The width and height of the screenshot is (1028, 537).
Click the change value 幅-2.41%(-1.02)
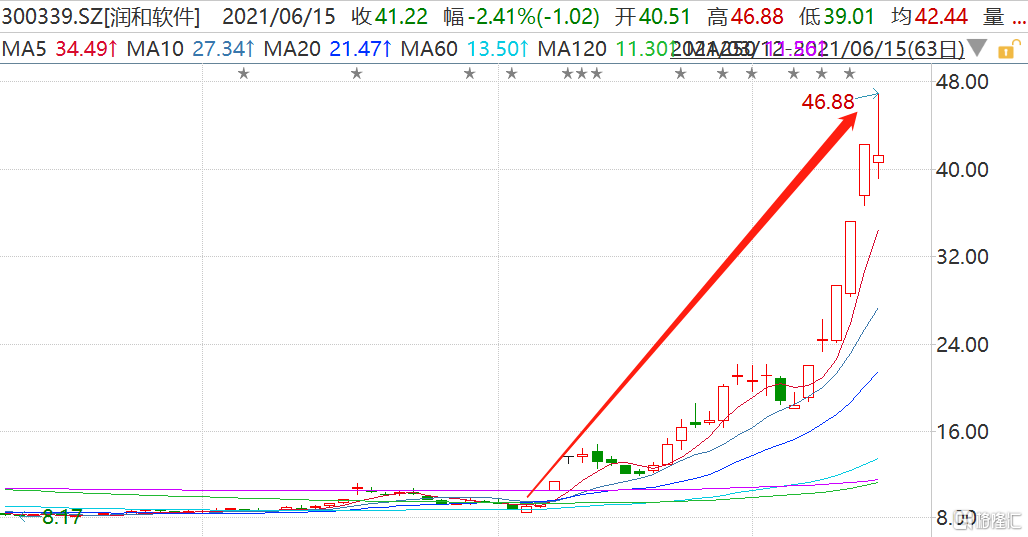[x=521, y=16]
